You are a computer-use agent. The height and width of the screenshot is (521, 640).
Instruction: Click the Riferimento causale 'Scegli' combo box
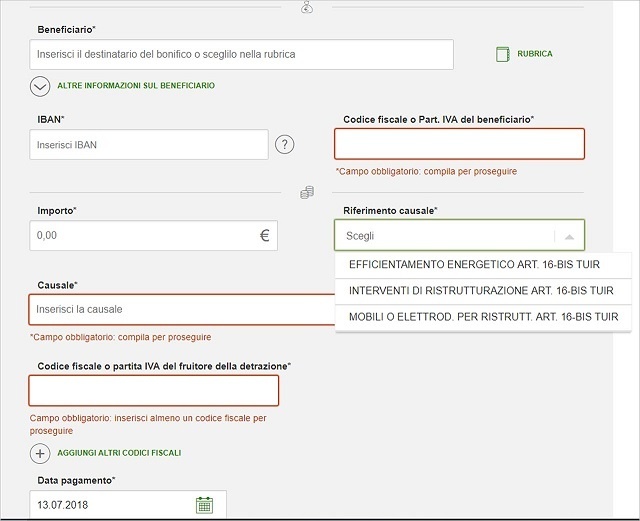point(445,236)
